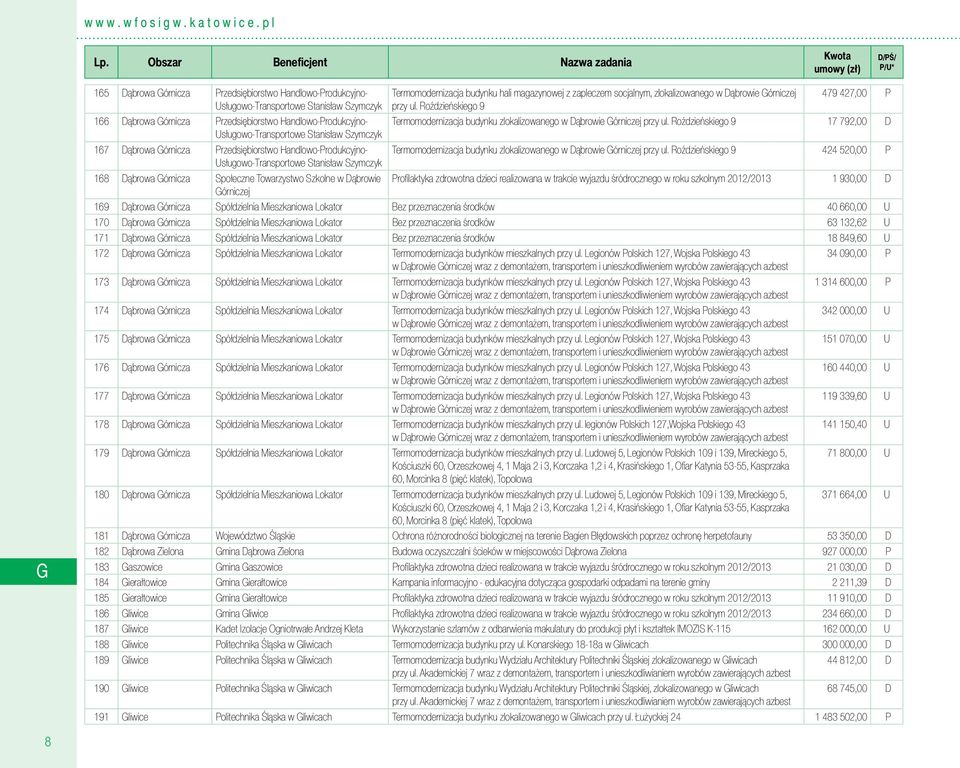Select amount 479 427,00
This screenshot has height=768, width=960.
click(x=844, y=93)
